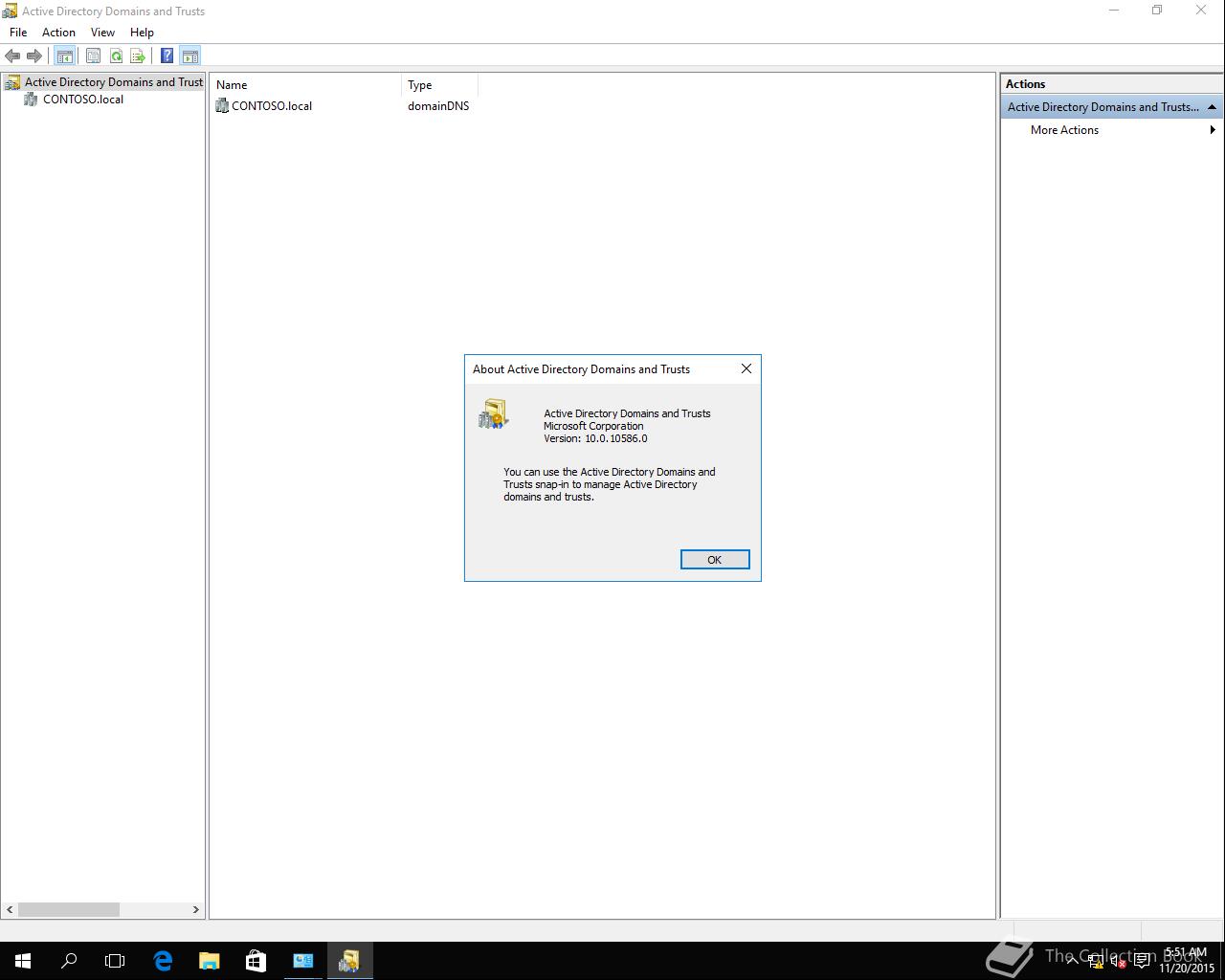Click OK in the About dialog
The height and width of the screenshot is (980, 1225).
[715, 560]
